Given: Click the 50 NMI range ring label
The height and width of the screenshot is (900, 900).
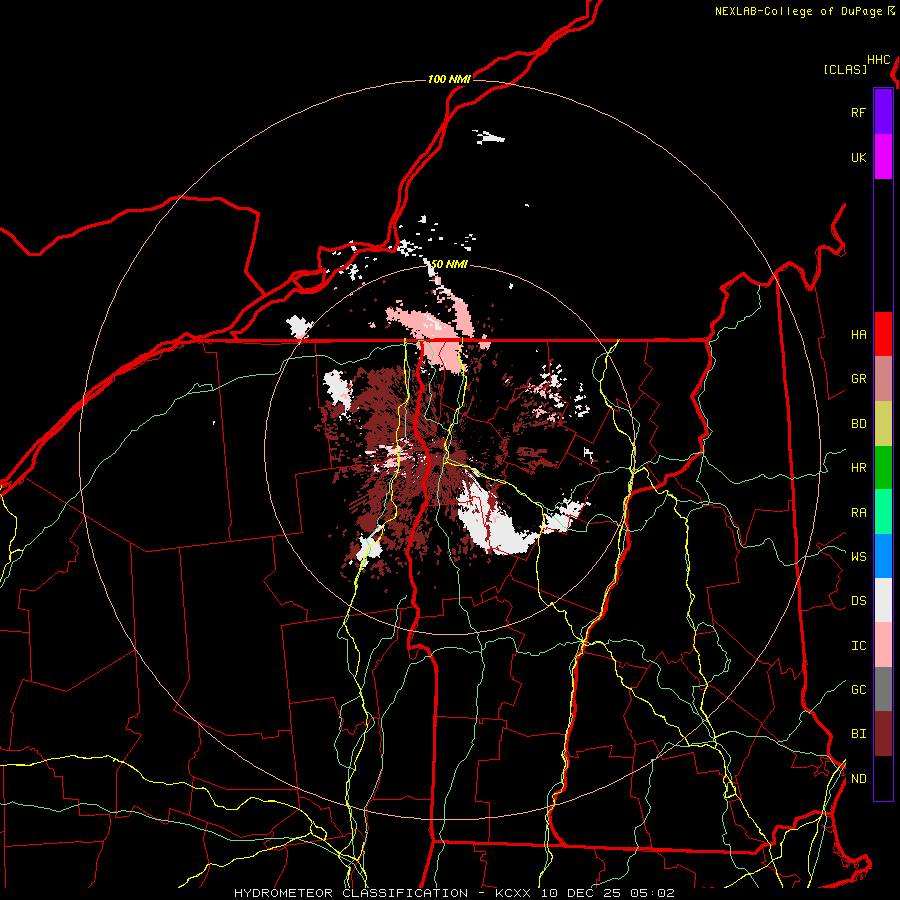Looking at the screenshot, I should (449, 264).
